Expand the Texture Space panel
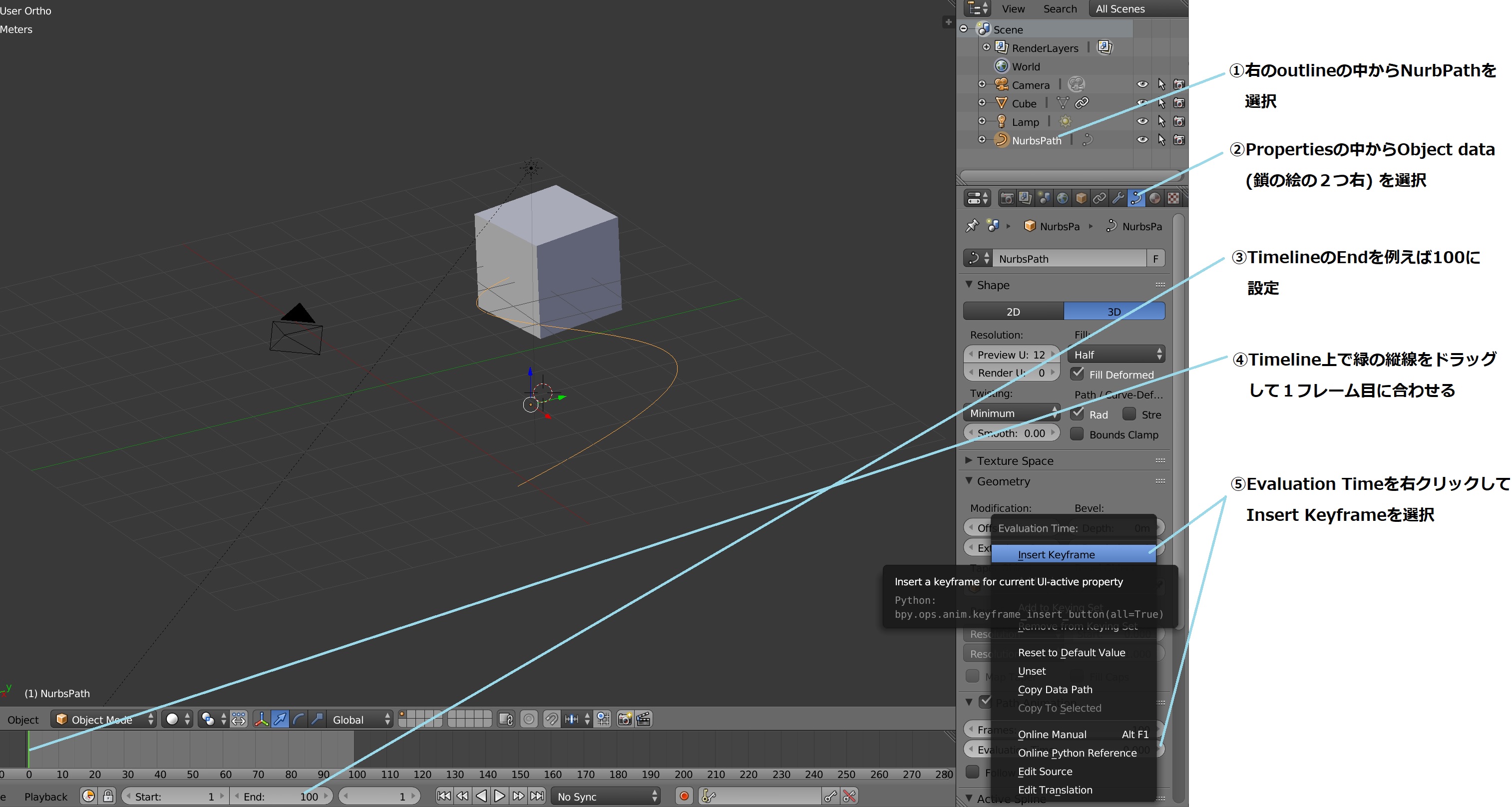Viewport: 1512px width, 807px height. coord(969,460)
